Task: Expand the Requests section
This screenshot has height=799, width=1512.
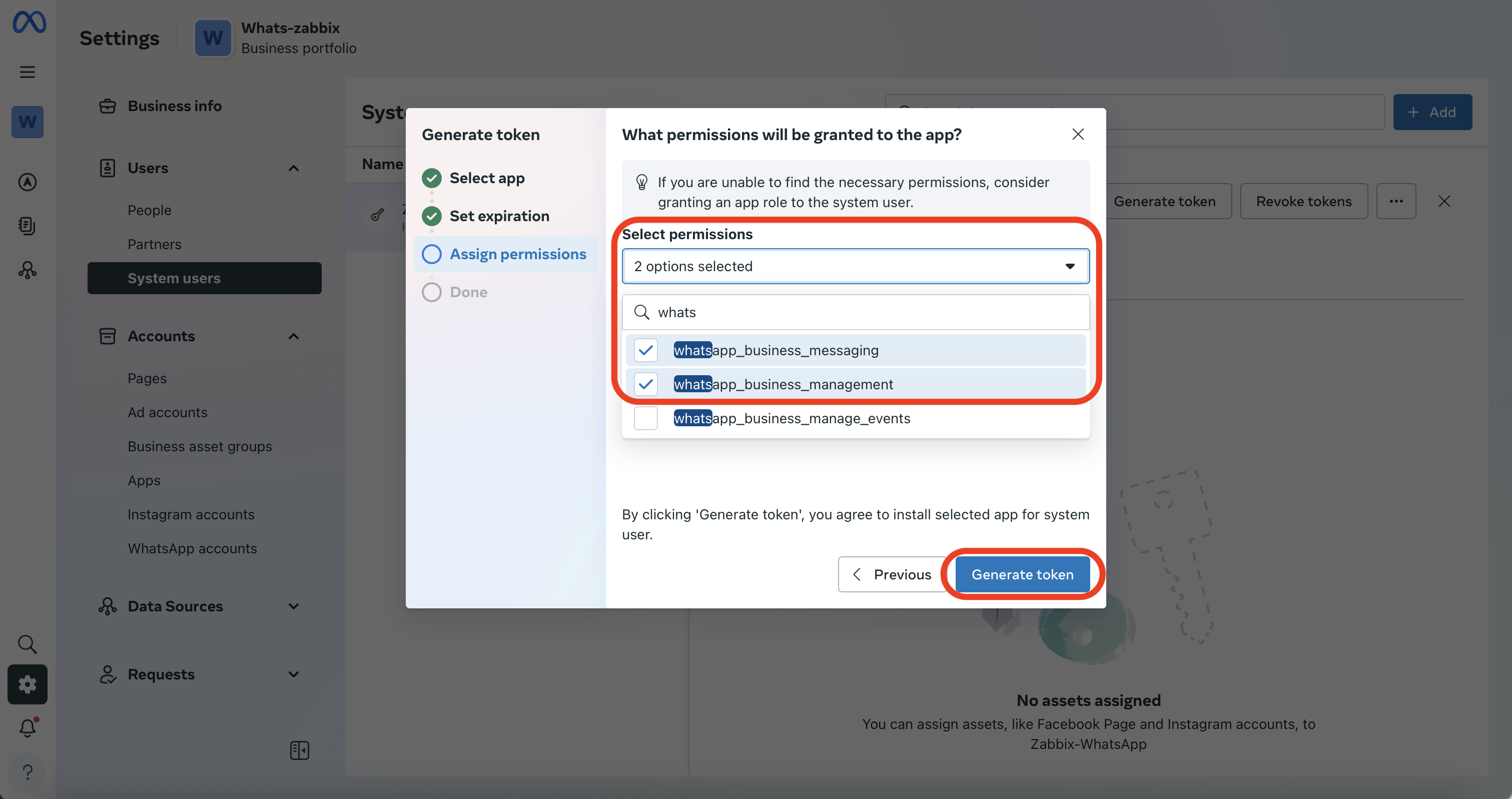Action: [294, 674]
